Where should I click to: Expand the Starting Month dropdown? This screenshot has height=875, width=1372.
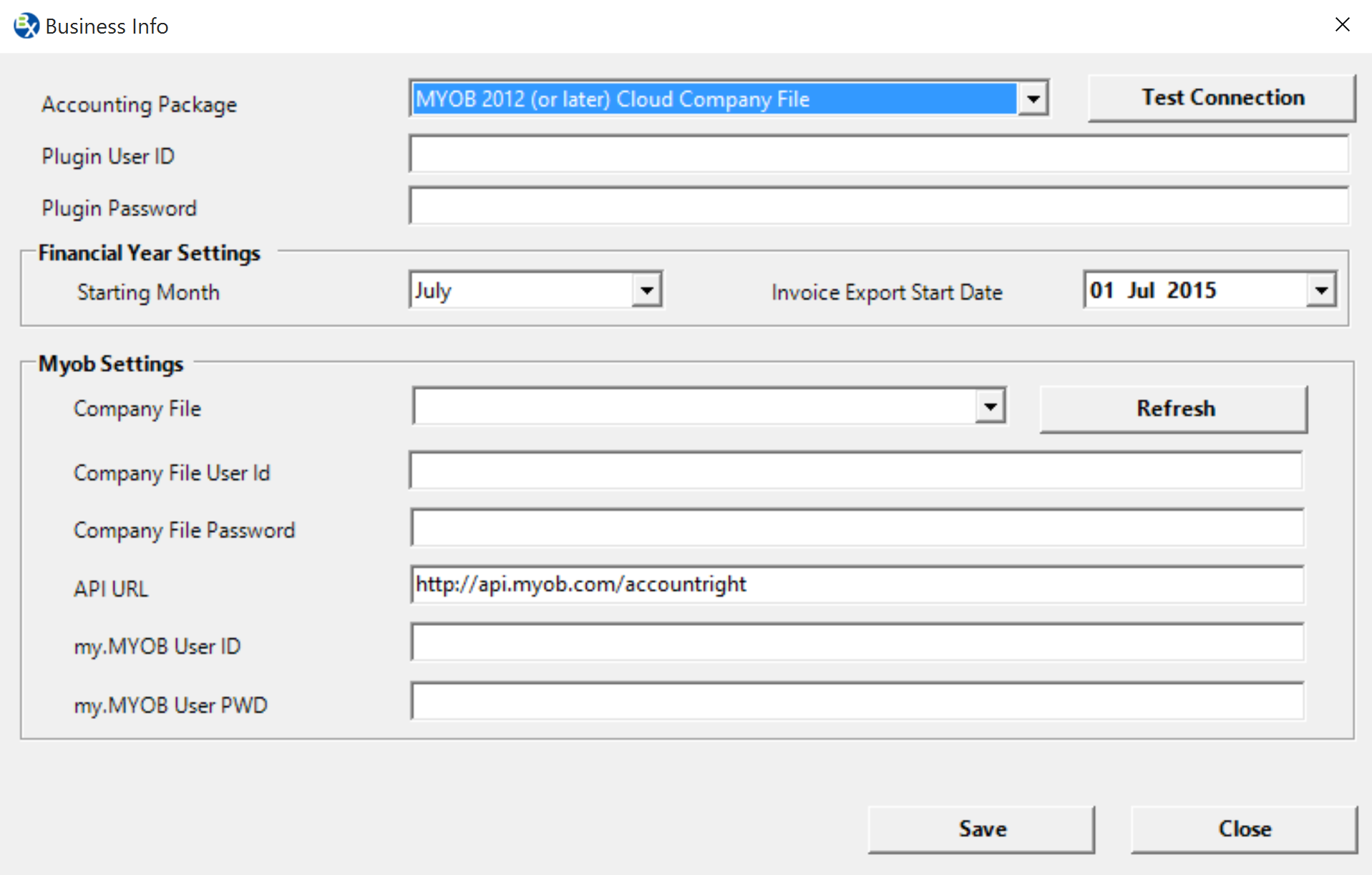pos(646,290)
